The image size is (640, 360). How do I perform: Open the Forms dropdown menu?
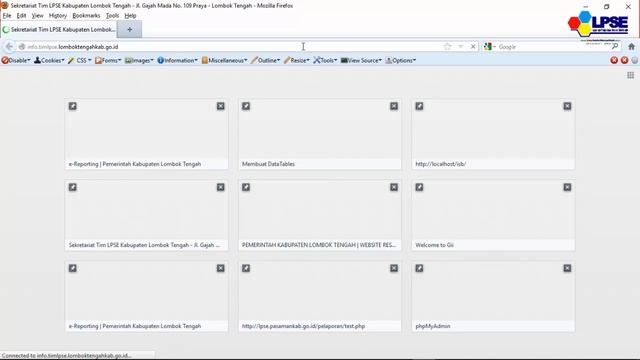pos(108,60)
